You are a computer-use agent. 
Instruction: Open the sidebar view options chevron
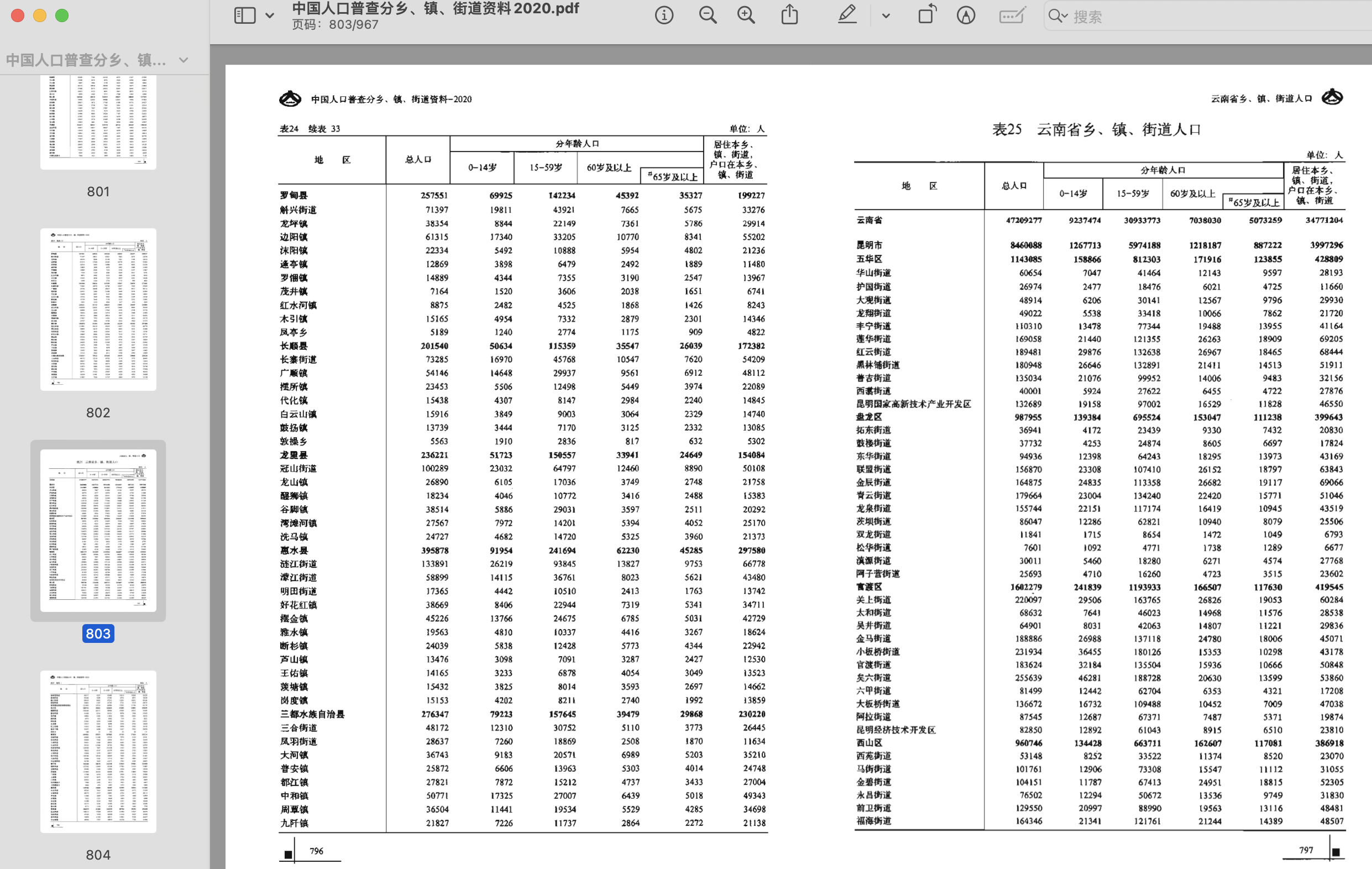click(x=270, y=16)
